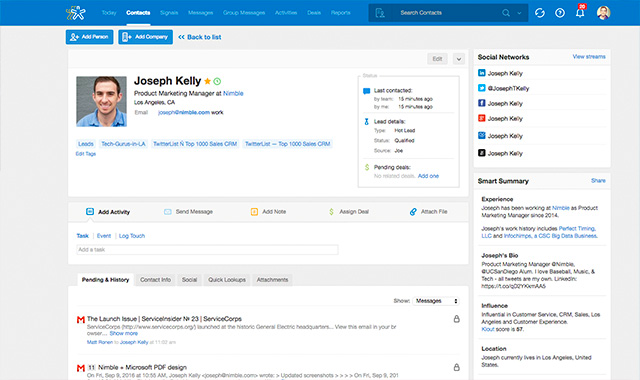
Task: Click the sync refresh icon in header
Action: (540, 13)
